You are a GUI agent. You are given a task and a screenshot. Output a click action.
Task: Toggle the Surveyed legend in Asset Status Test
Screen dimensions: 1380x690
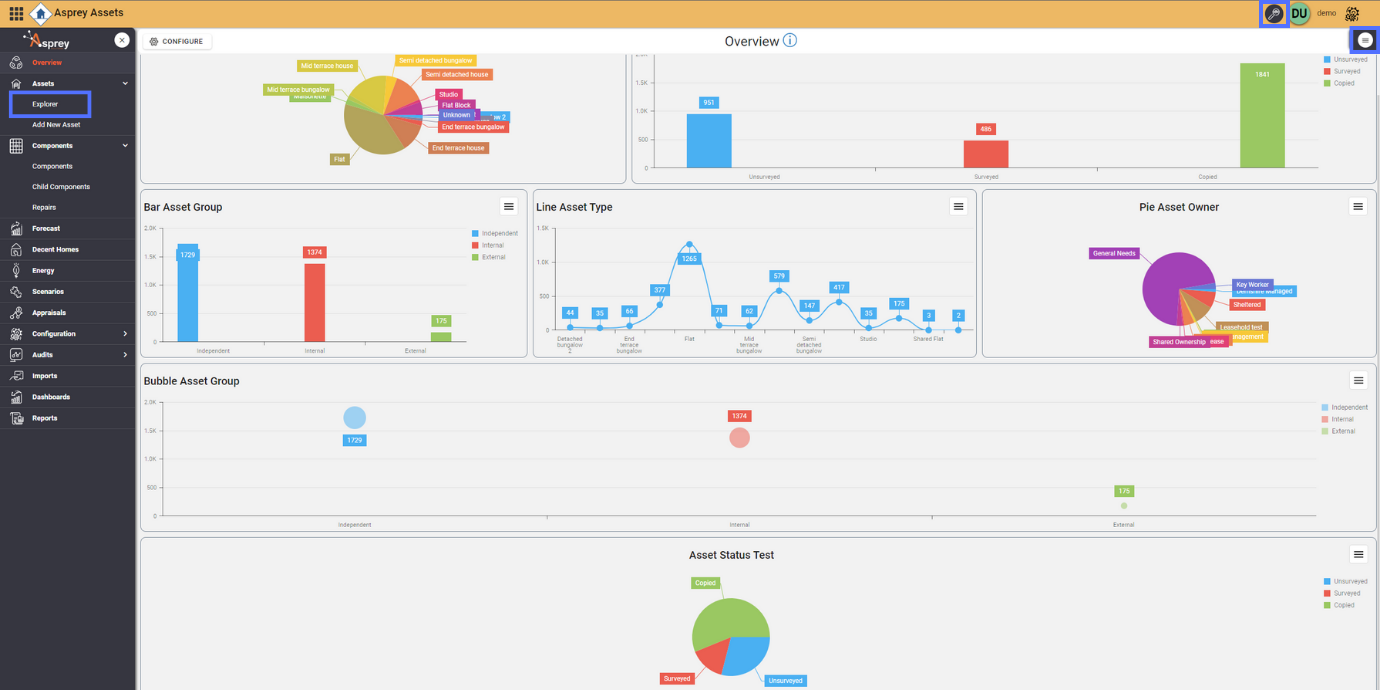1349,593
